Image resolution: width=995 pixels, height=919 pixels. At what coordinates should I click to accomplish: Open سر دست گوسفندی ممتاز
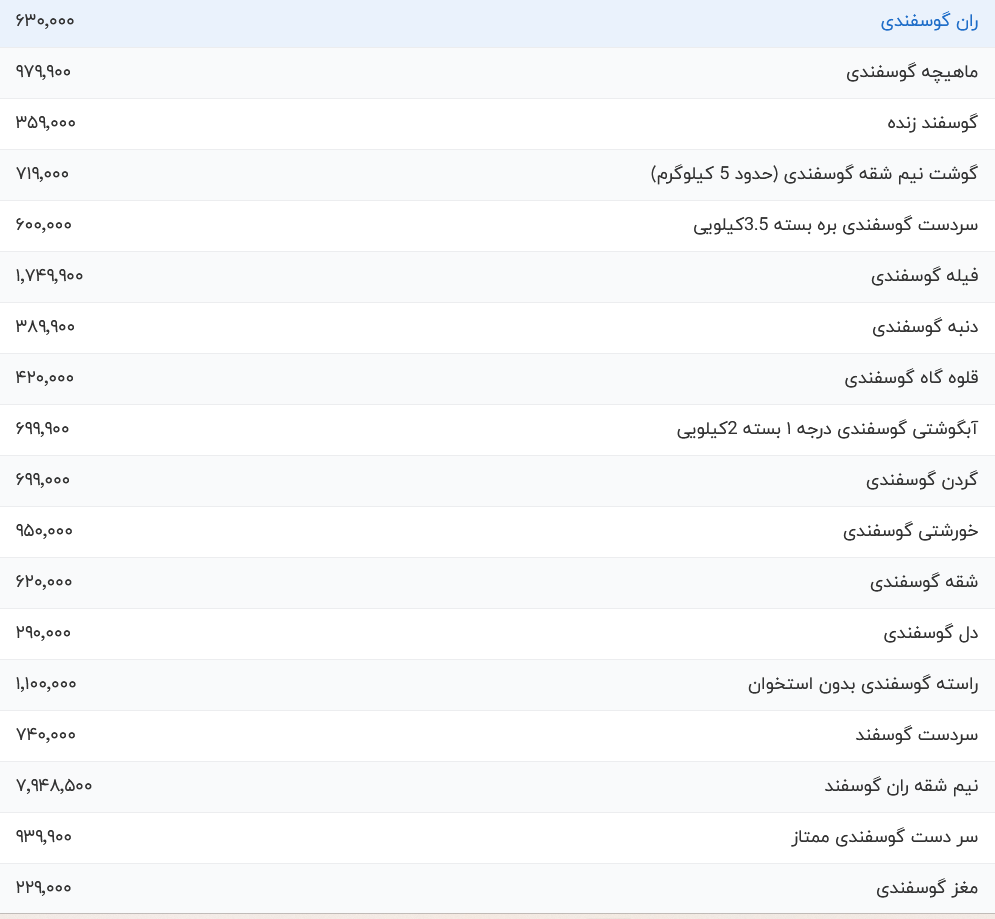coord(885,838)
